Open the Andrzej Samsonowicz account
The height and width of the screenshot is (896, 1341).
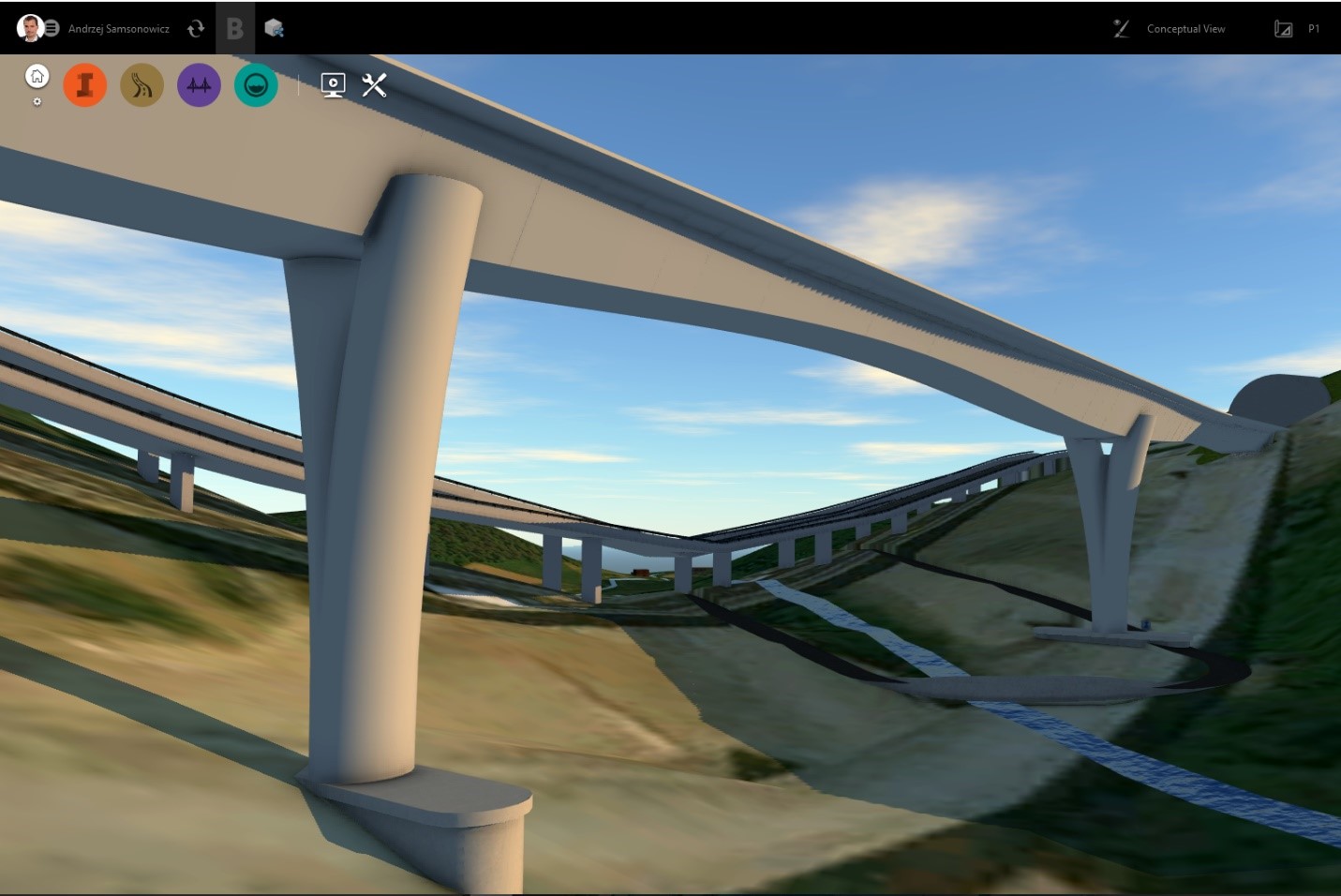tap(119, 28)
